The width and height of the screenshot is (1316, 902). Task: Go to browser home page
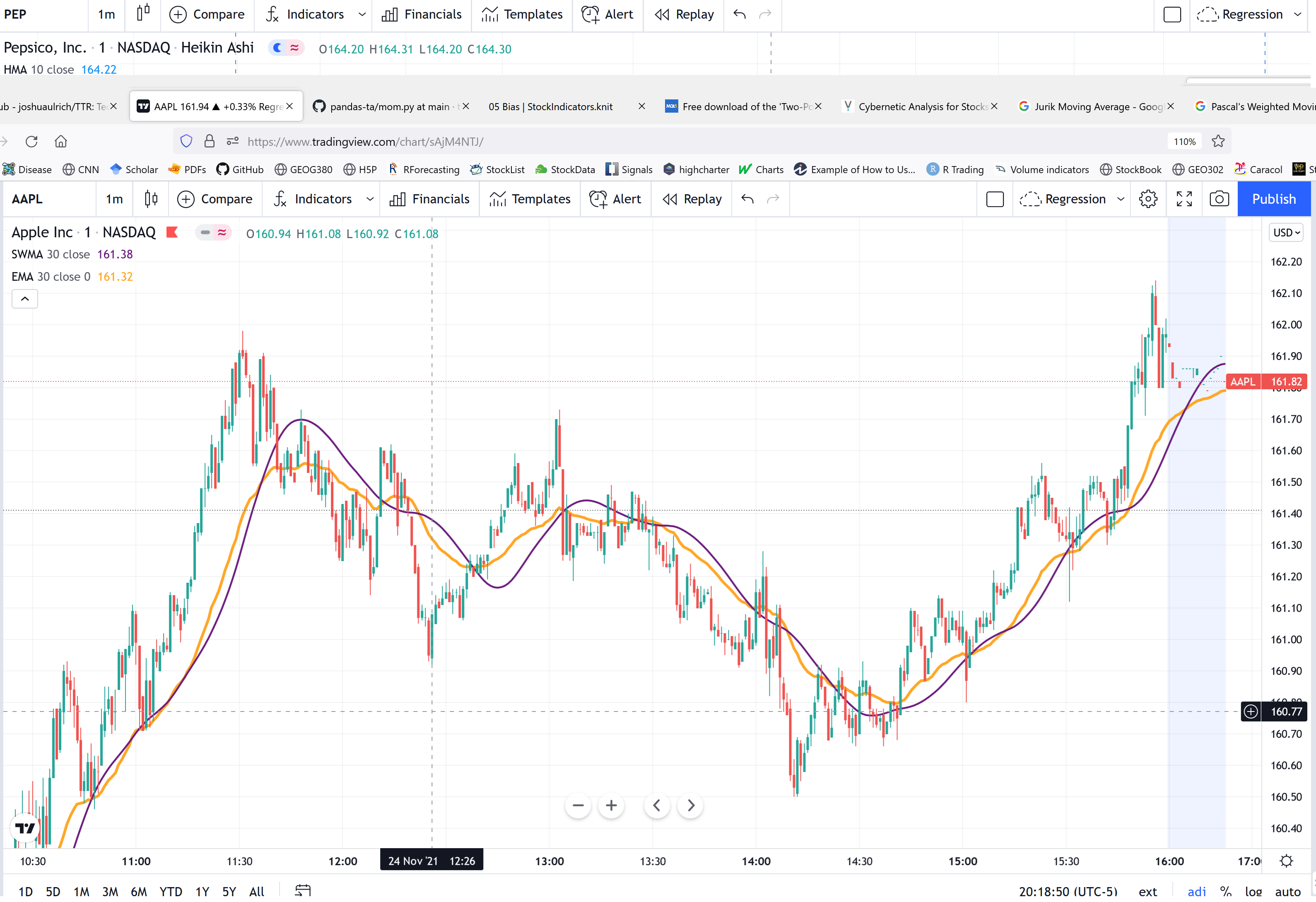(60, 142)
